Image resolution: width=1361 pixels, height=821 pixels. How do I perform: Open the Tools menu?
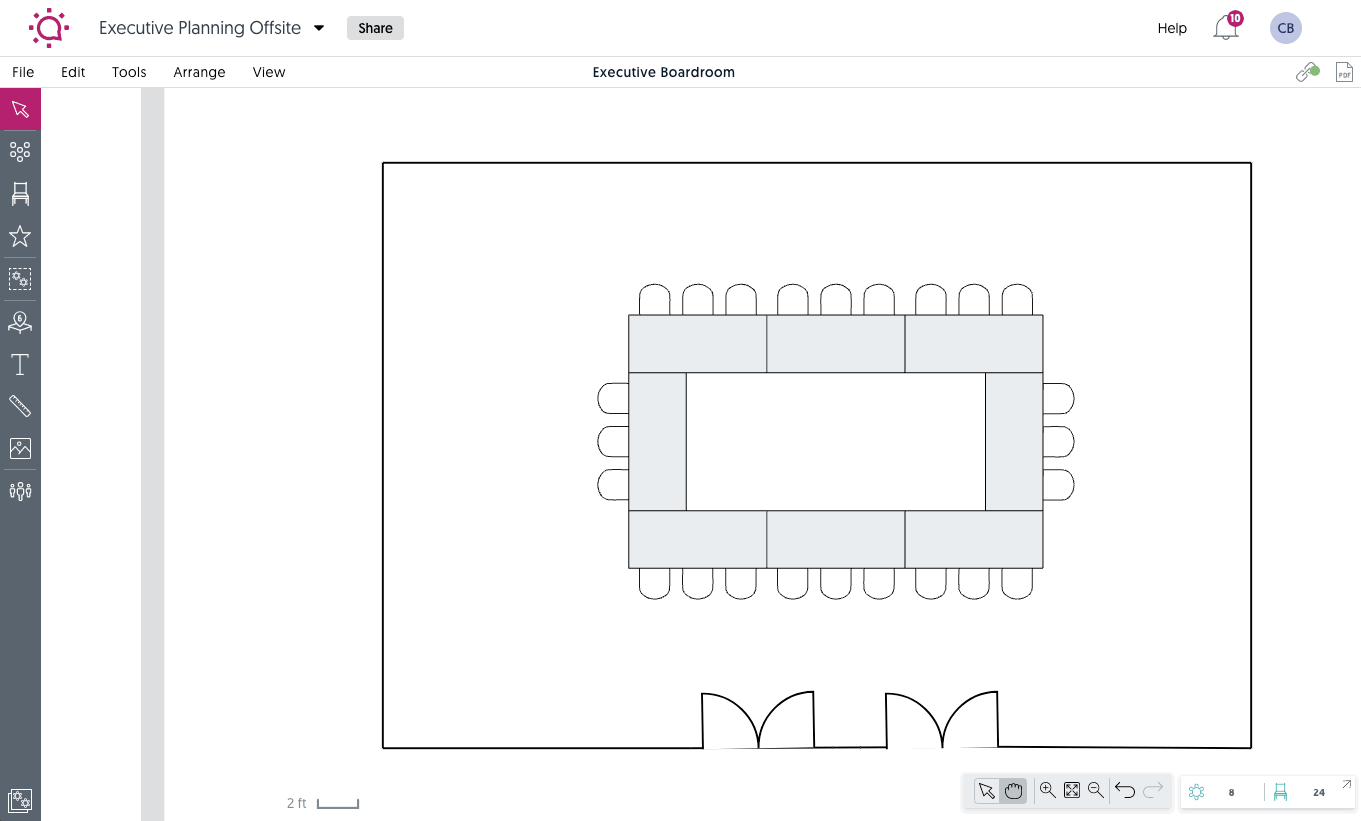[x=128, y=72]
